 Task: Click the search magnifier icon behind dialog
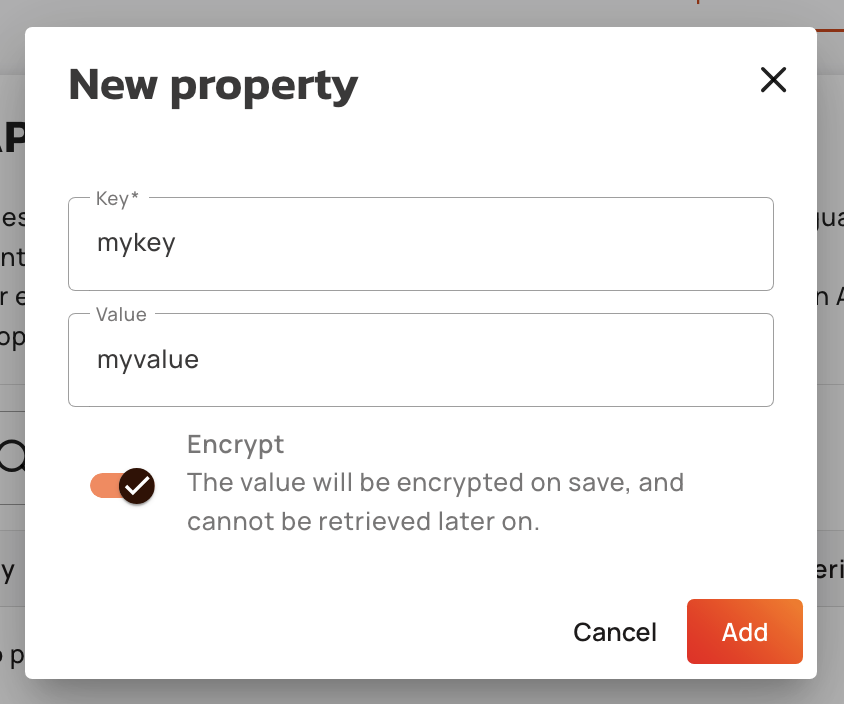(12, 457)
